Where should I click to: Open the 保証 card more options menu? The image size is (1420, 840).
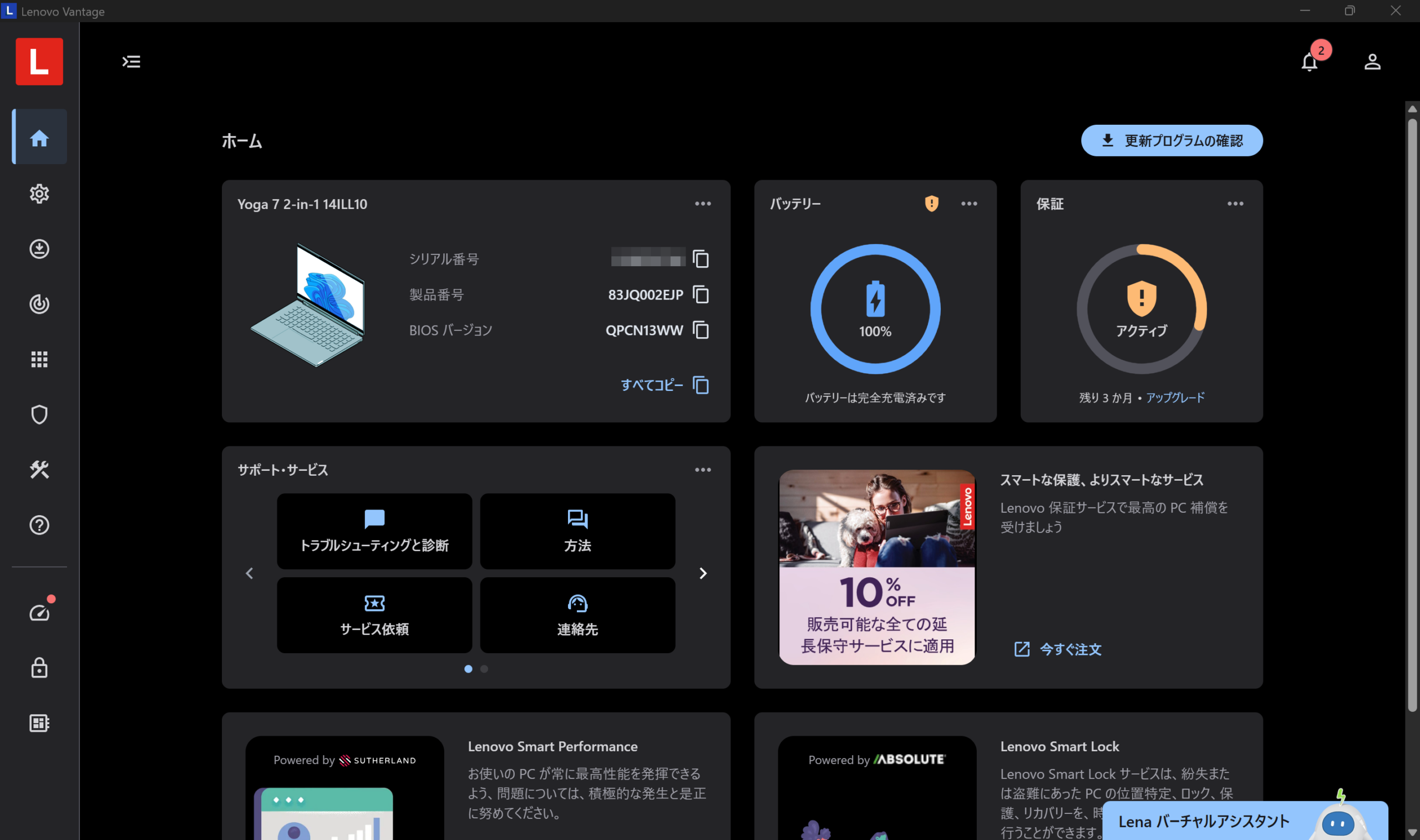pyautogui.click(x=1235, y=204)
